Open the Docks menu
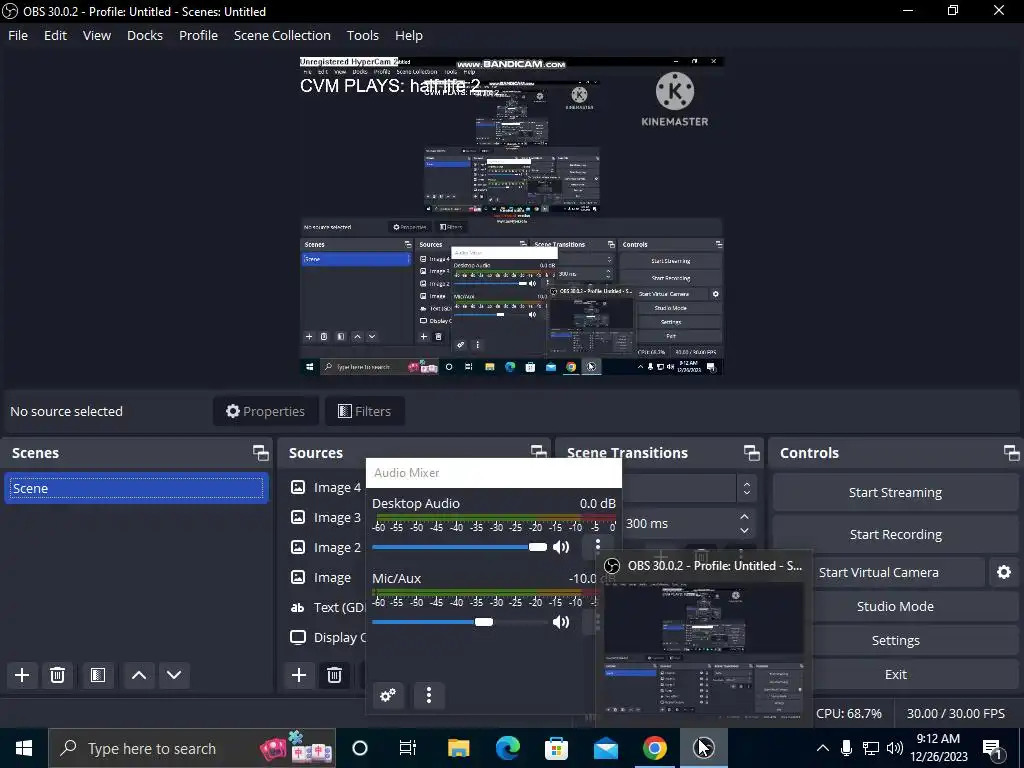Image resolution: width=1024 pixels, height=768 pixels. point(145,35)
